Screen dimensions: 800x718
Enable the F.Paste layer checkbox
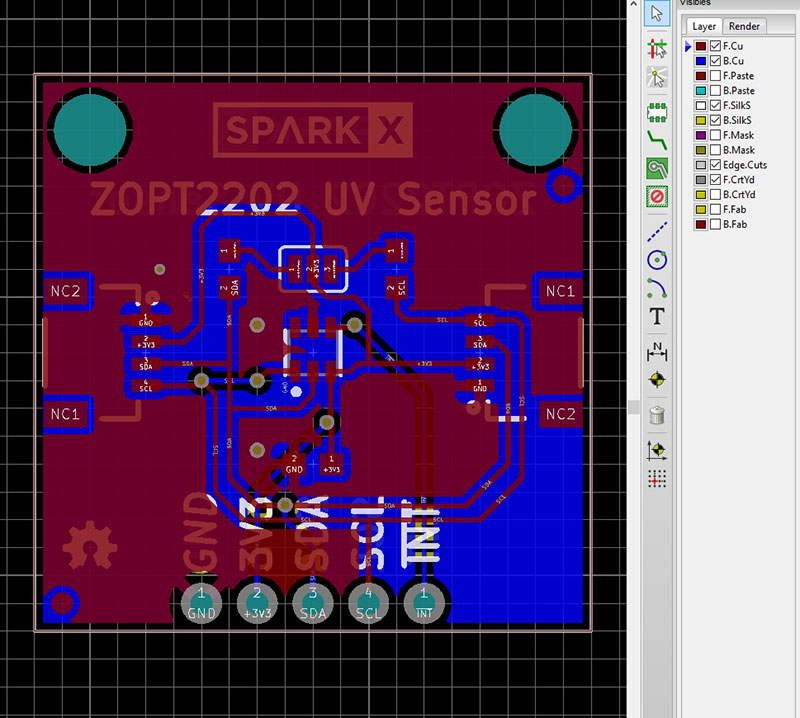coord(715,76)
